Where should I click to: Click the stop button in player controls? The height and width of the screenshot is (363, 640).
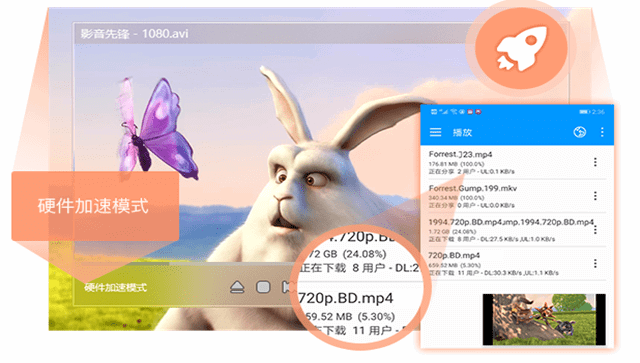263,287
